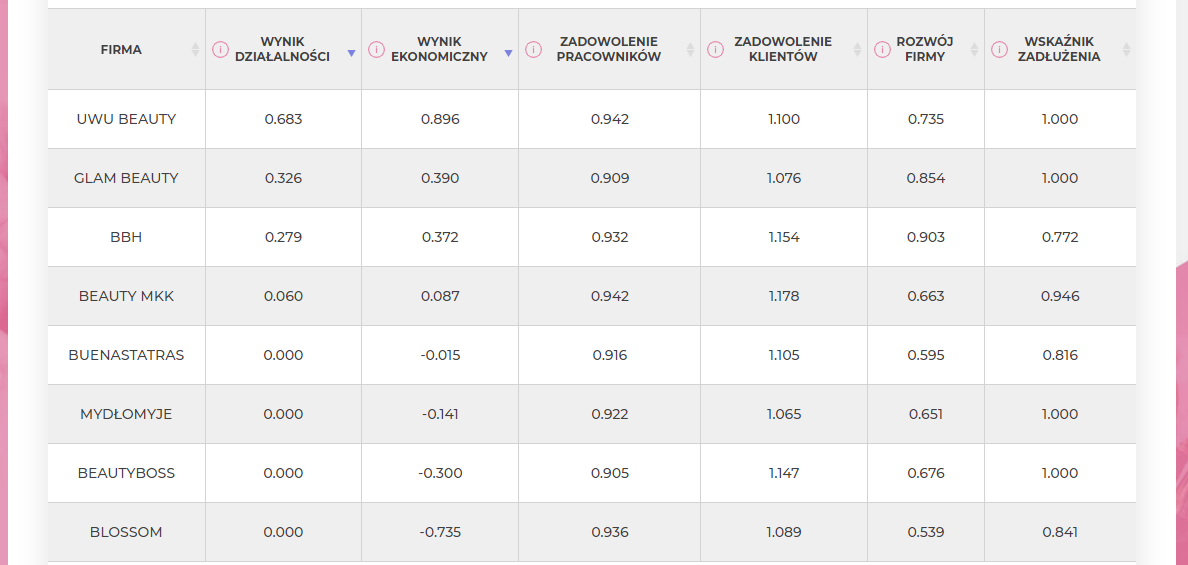Open info icon for Wynik Działalności column
1188x565 pixels.
220,50
